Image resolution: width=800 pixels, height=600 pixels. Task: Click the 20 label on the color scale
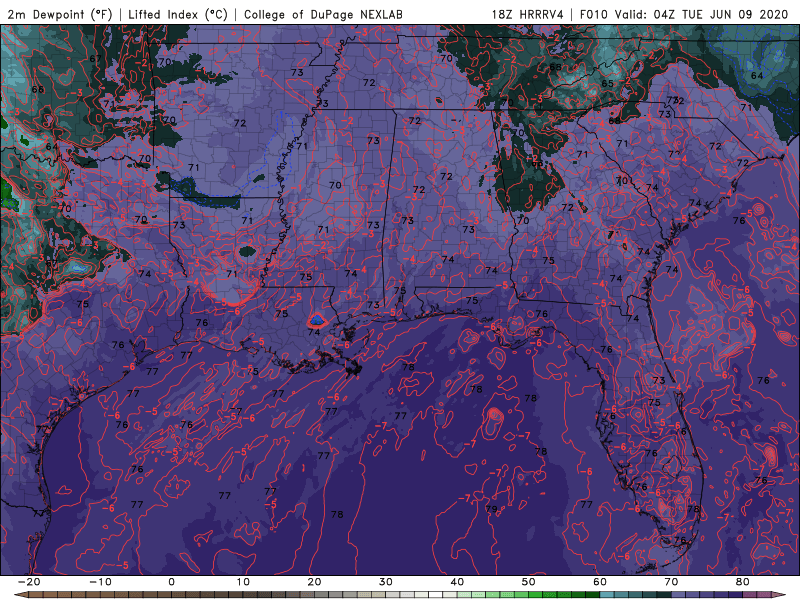(x=314, y=582)
